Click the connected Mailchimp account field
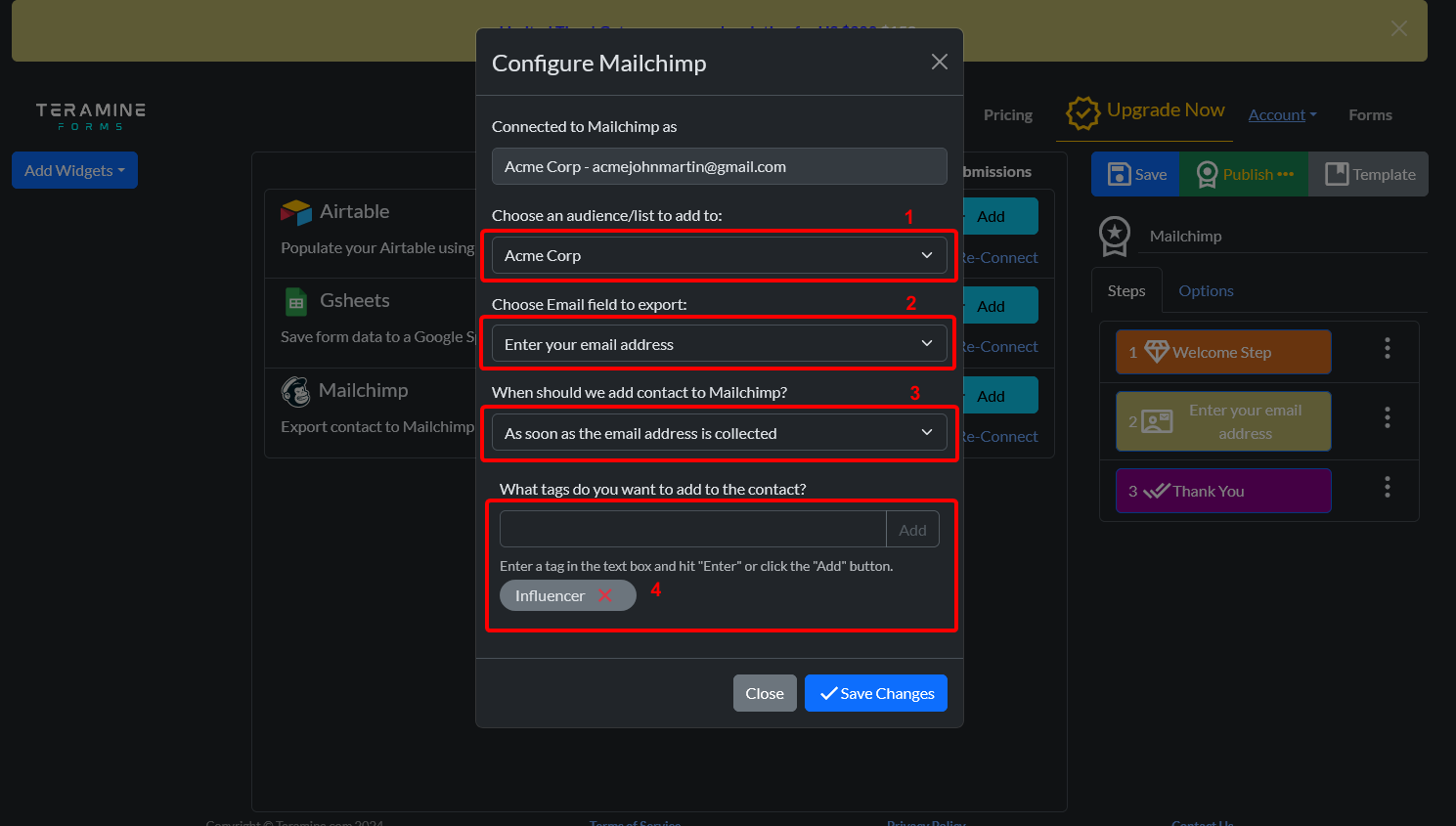1456x826 pixels. pos(719,166)
